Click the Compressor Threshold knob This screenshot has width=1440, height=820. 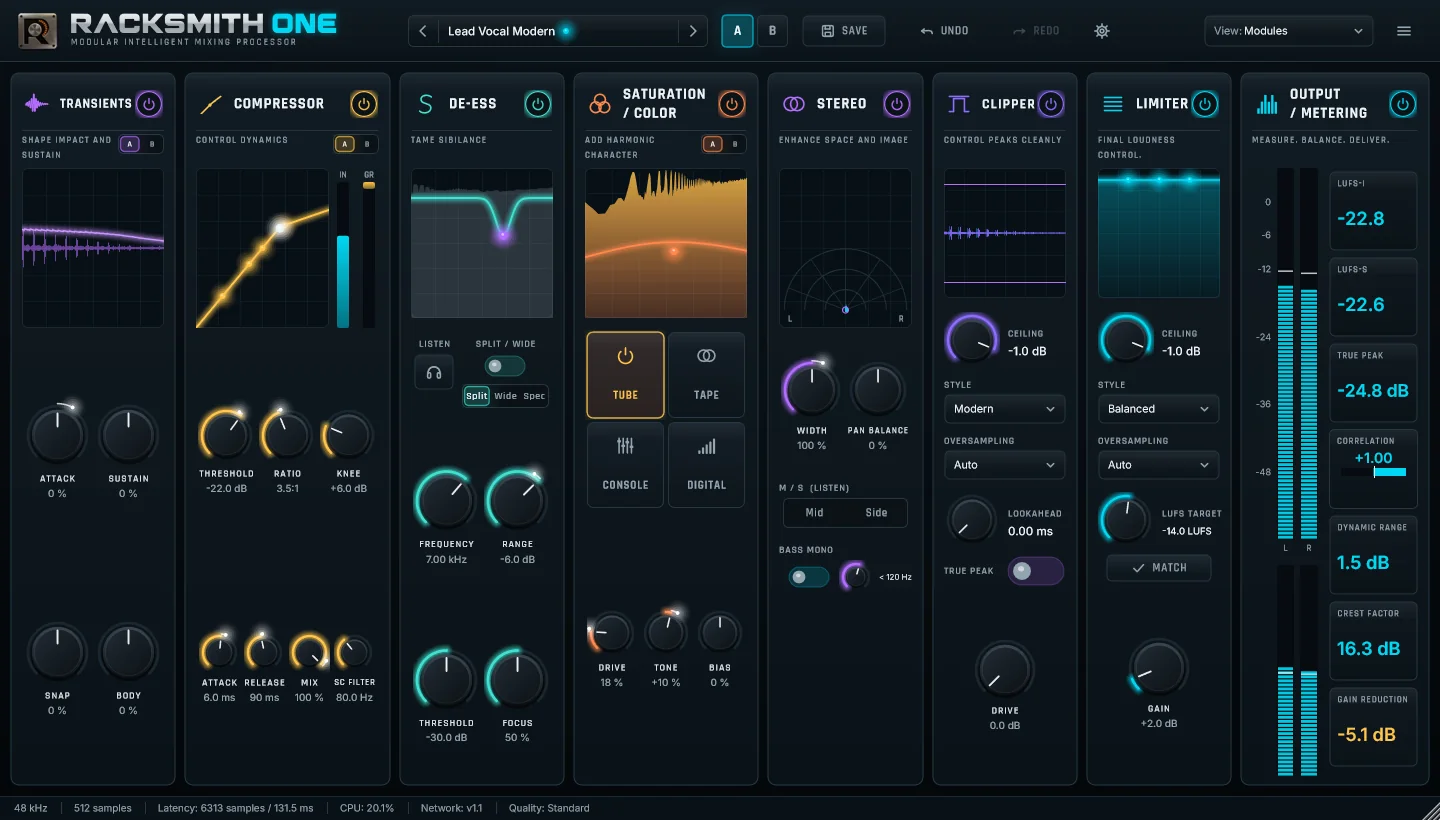tap(226, 436)
